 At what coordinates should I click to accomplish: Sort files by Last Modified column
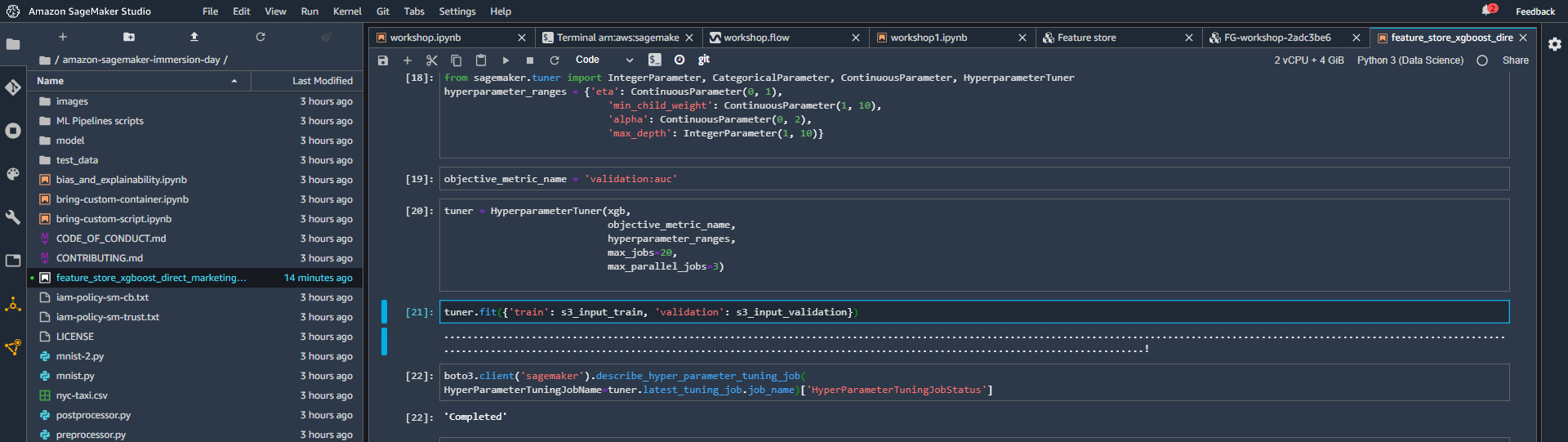click(x=307, y=81)
